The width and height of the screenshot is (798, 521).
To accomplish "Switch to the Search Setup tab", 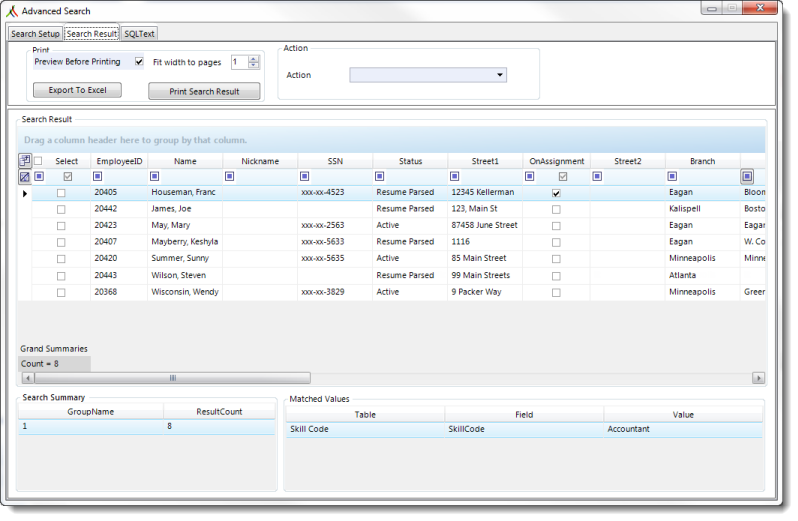I will pos(35,34).
